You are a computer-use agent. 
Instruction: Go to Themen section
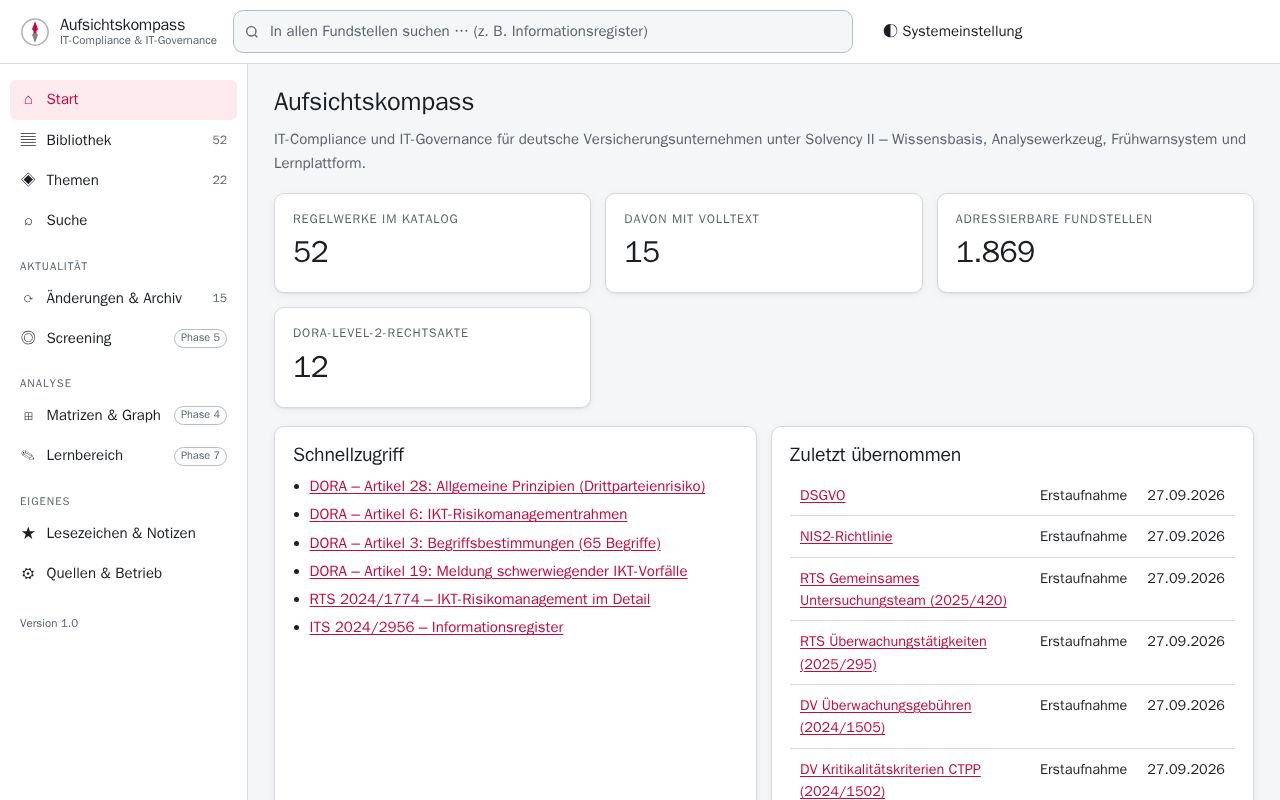[123, 180]
